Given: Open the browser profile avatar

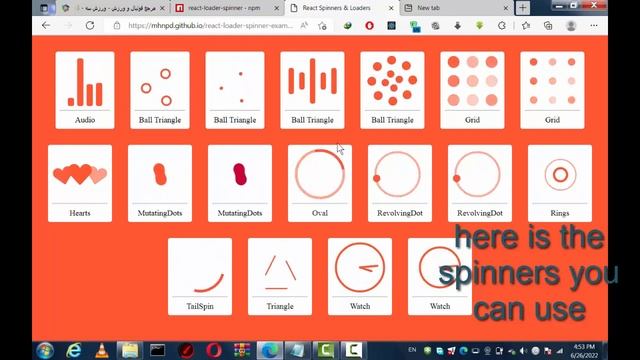Looking at the screenshot, I should click(x=571, y=25).
